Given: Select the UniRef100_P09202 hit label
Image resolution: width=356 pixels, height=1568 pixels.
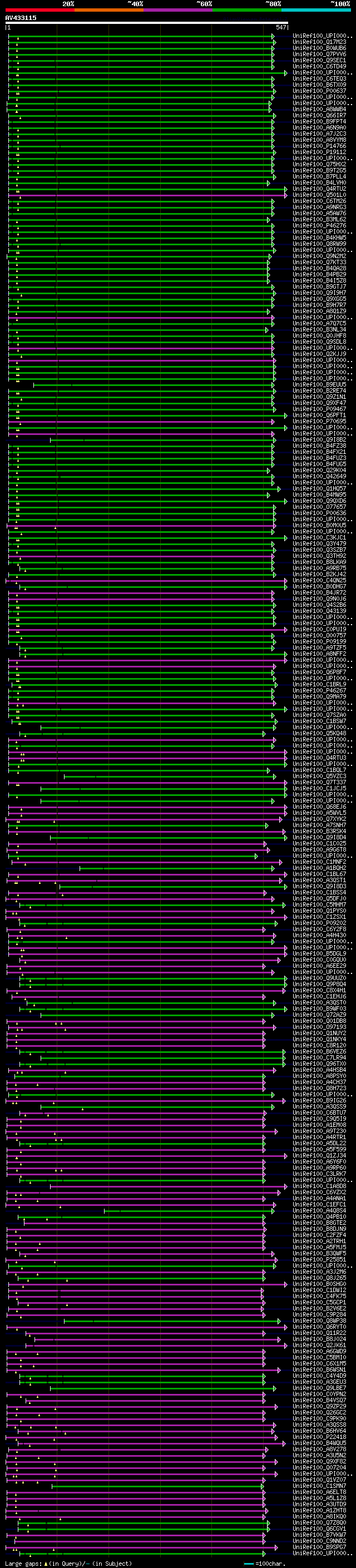Looking at the screenshot, I should (x=319, y=923).
